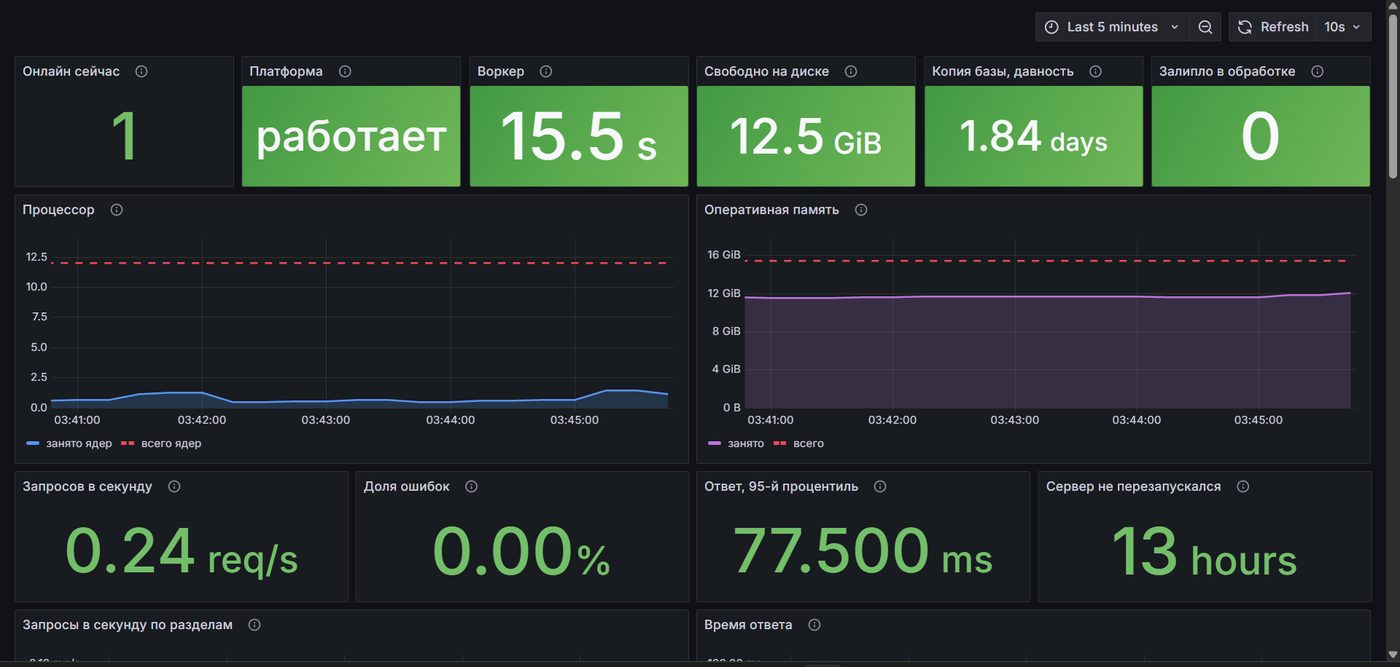Open the 10s refresh interval dropdown
The width and height of the screenshot is (1400, 667).
coord(1342,27)
